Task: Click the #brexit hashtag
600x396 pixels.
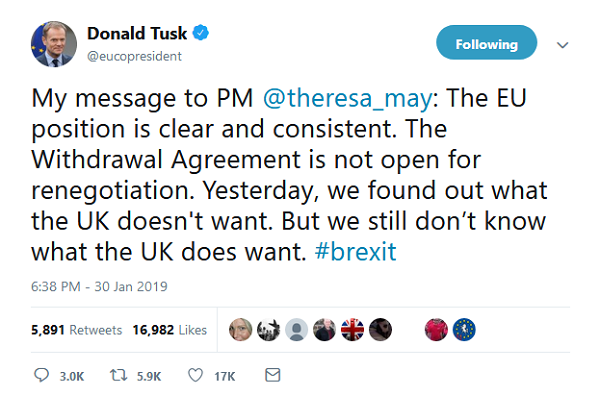Action: coord(355,252)
